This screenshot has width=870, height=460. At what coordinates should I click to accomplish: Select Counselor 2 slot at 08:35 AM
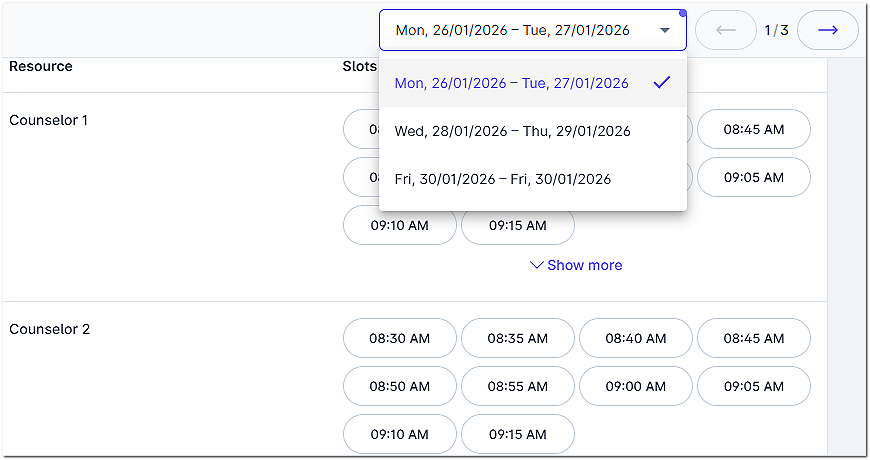click(x=517, y=338)
